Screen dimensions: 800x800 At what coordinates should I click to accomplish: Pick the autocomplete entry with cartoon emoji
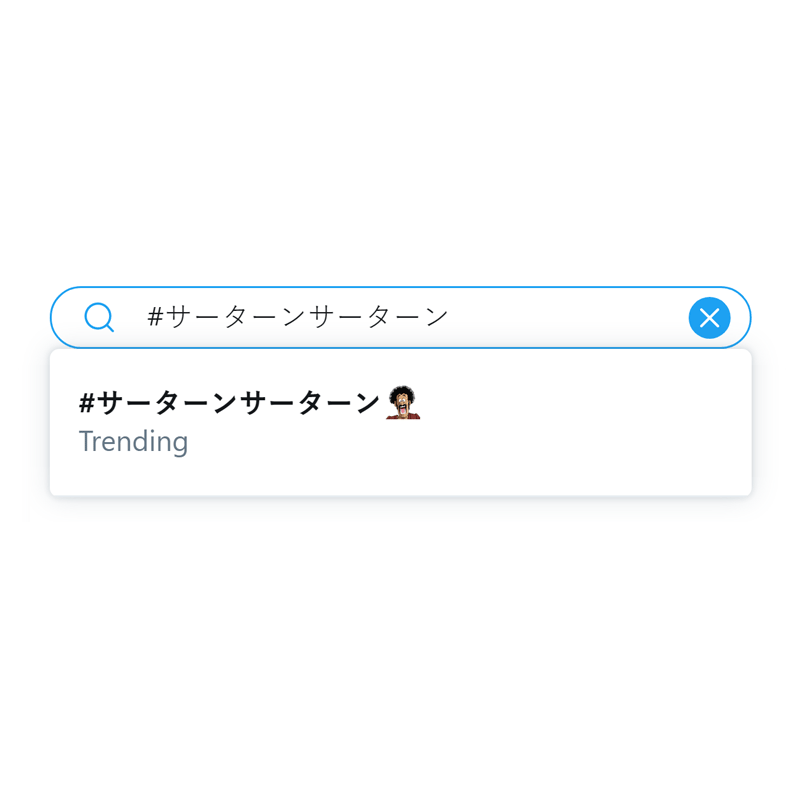[401, 422]
